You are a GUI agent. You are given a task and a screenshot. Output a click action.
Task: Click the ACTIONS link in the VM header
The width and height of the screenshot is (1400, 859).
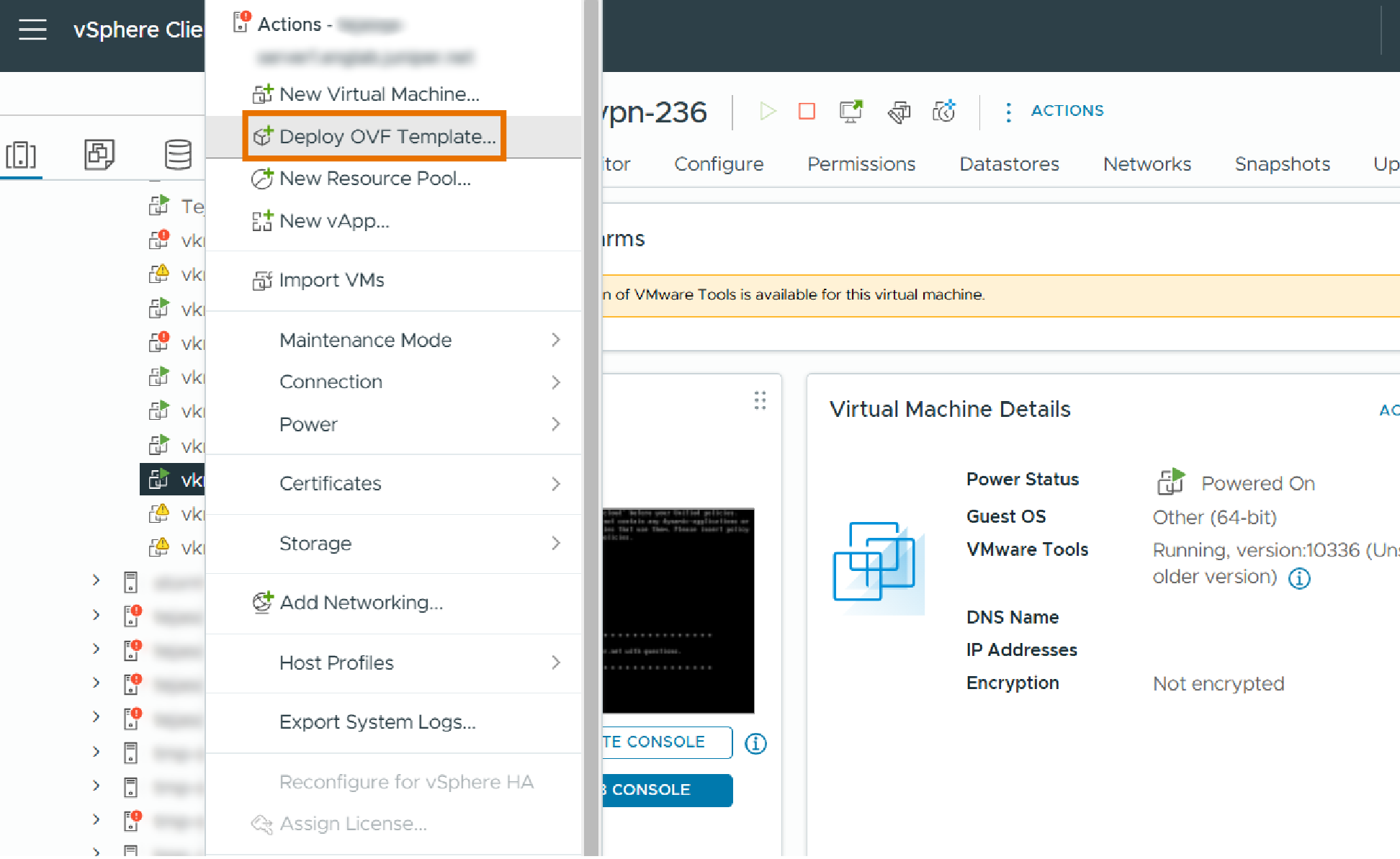(1066, 111)
